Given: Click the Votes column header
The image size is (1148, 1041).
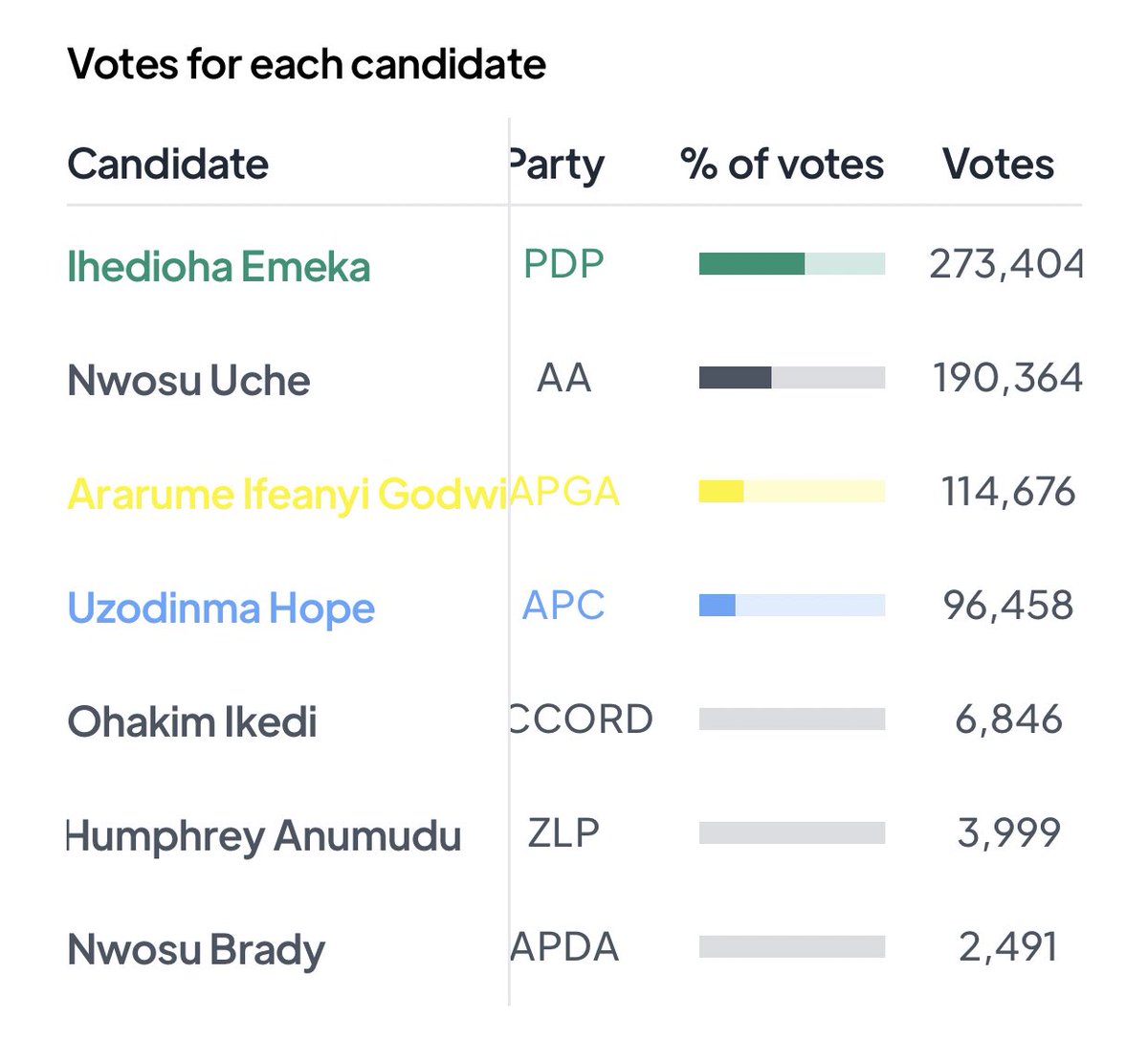Looking at the screenshot, I should (x=998, y=164).
